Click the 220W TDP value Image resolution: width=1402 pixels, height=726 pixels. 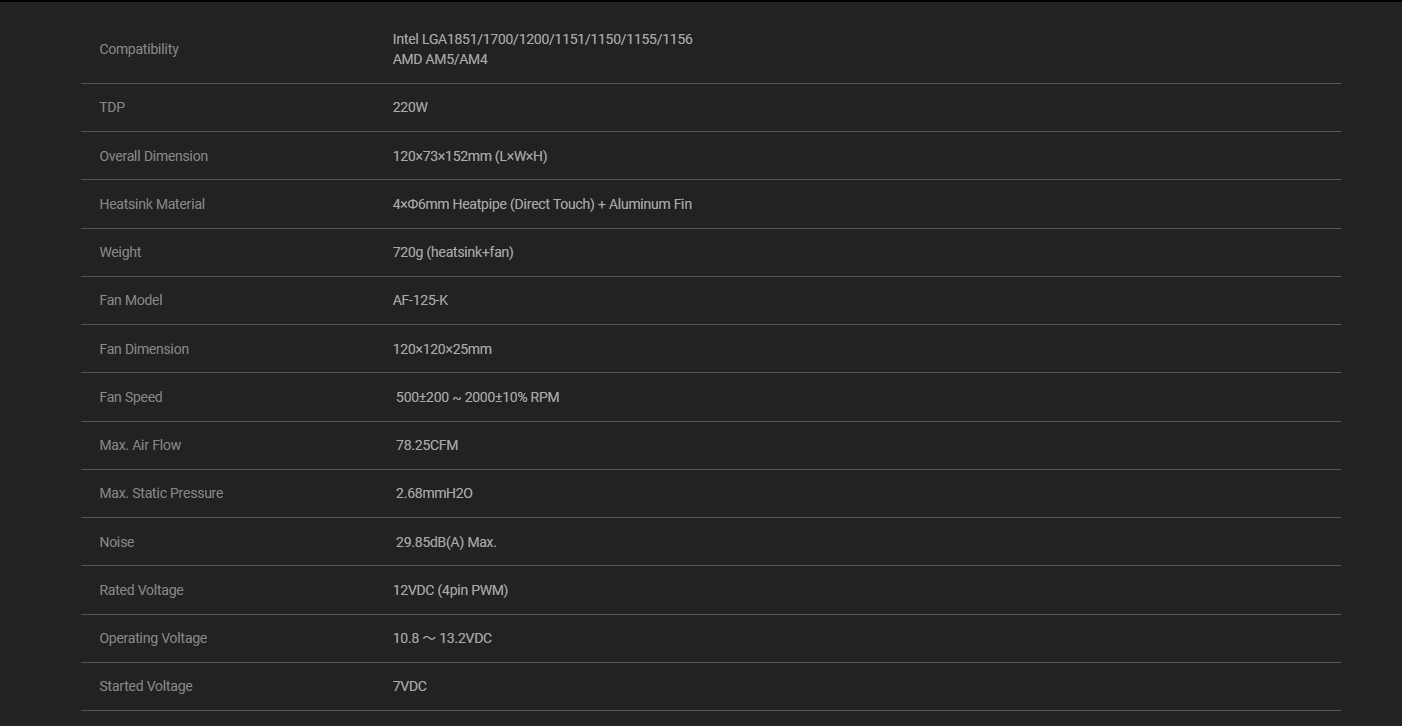(x=410, y=107)
